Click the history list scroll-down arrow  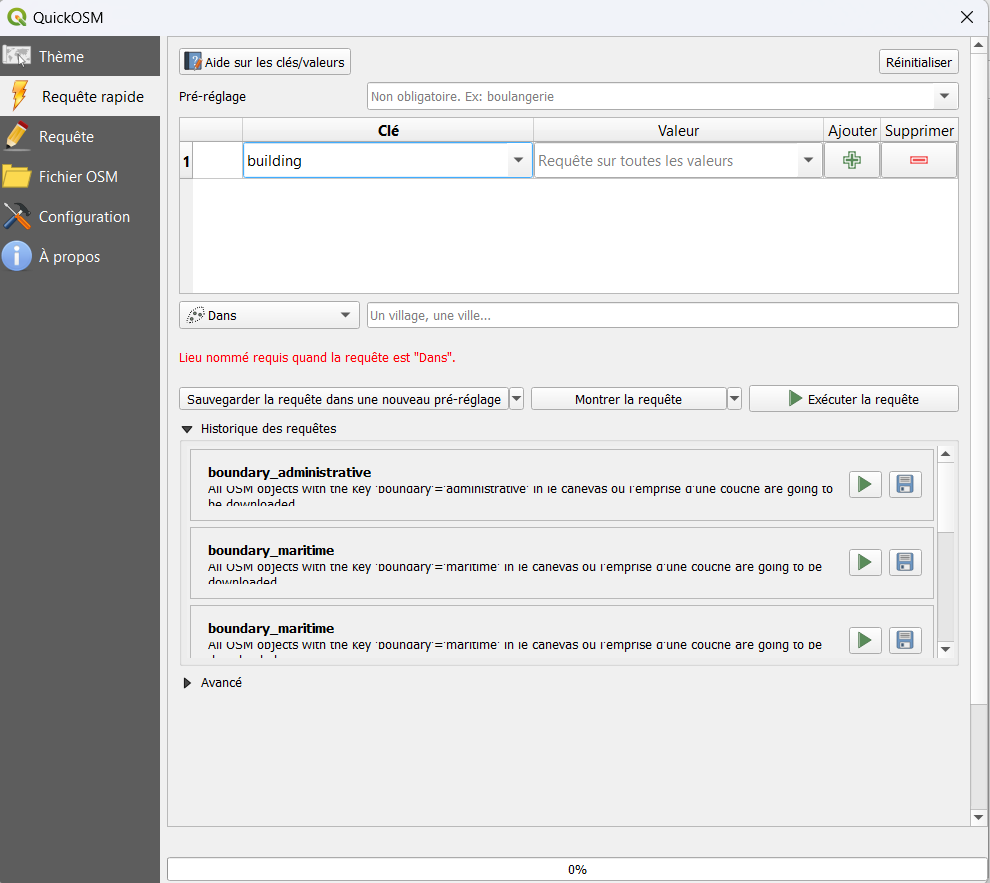945,649
